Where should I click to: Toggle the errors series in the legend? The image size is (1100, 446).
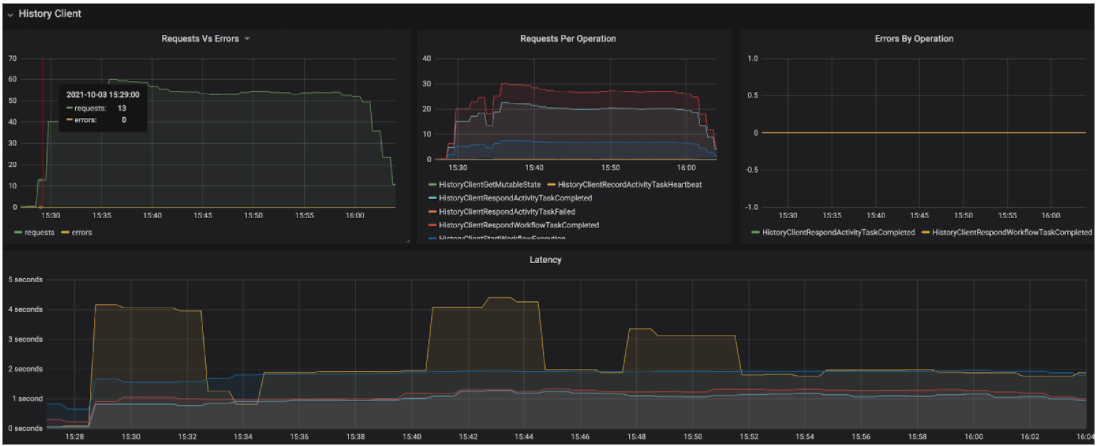coord(85,232)
